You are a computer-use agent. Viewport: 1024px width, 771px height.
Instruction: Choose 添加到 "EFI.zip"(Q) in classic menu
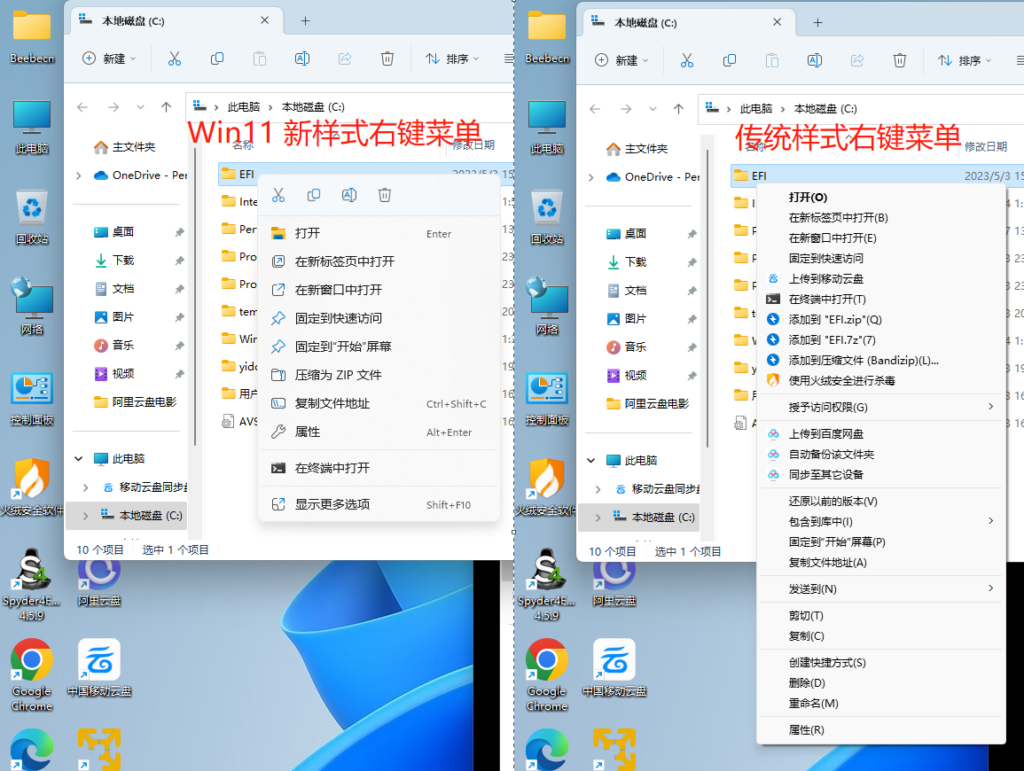[880, 319]
